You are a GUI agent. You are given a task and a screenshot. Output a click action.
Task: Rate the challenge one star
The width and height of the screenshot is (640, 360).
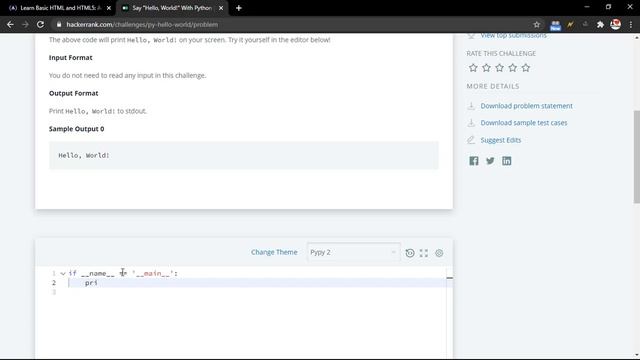[x=473, y=68]
